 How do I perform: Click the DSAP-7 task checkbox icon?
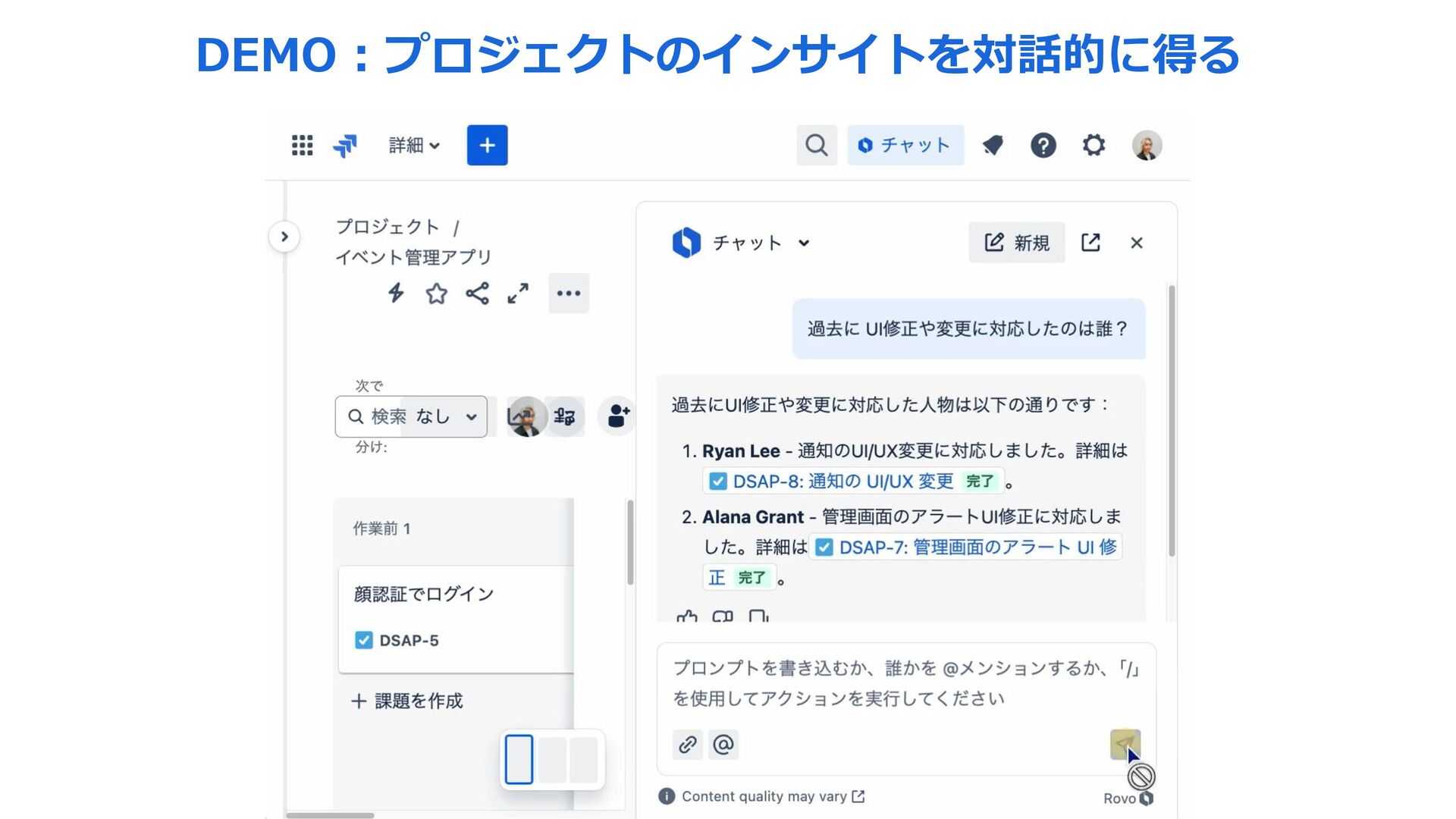click(824, 547)
